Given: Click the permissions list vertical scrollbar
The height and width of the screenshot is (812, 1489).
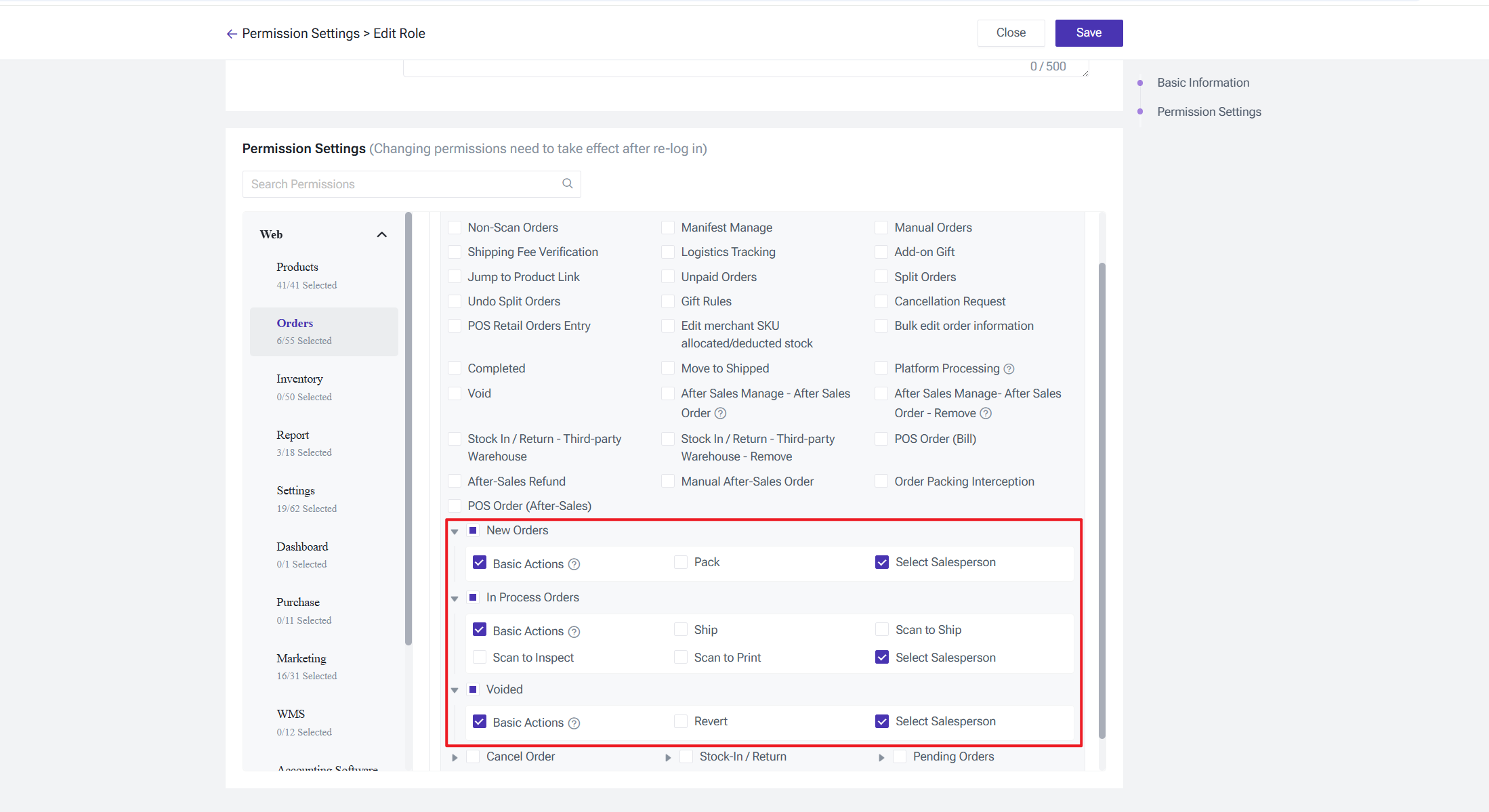Looking at the screenshot, I should pyautogui.click(x=1102, y=501).
